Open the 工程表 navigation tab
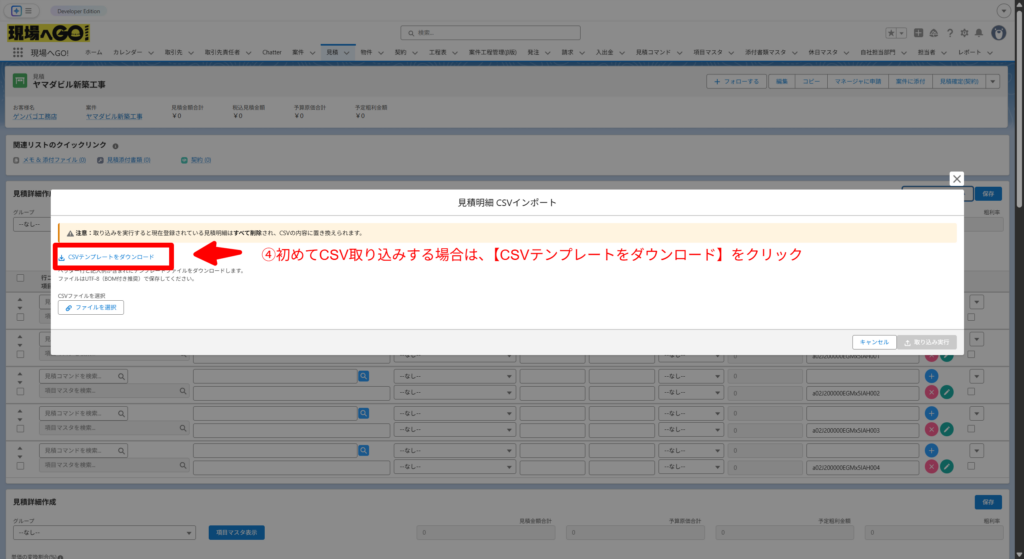 pyautogui.click(x=436, y=51)
